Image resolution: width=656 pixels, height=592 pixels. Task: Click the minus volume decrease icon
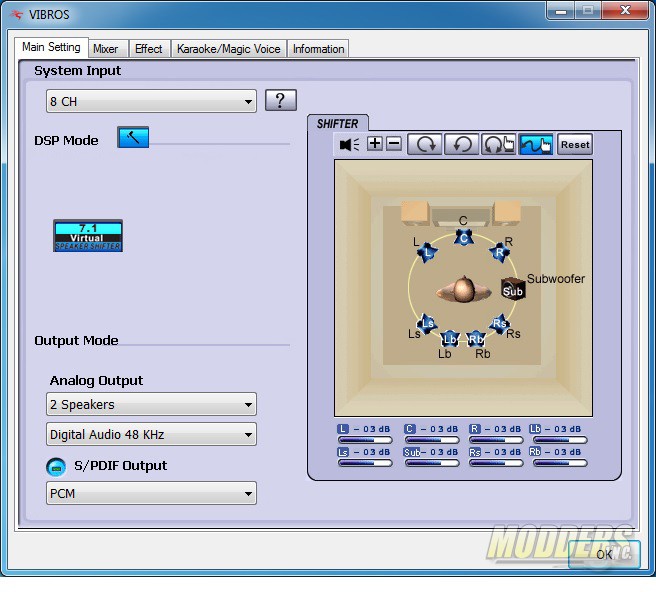[x=394, y=144]
